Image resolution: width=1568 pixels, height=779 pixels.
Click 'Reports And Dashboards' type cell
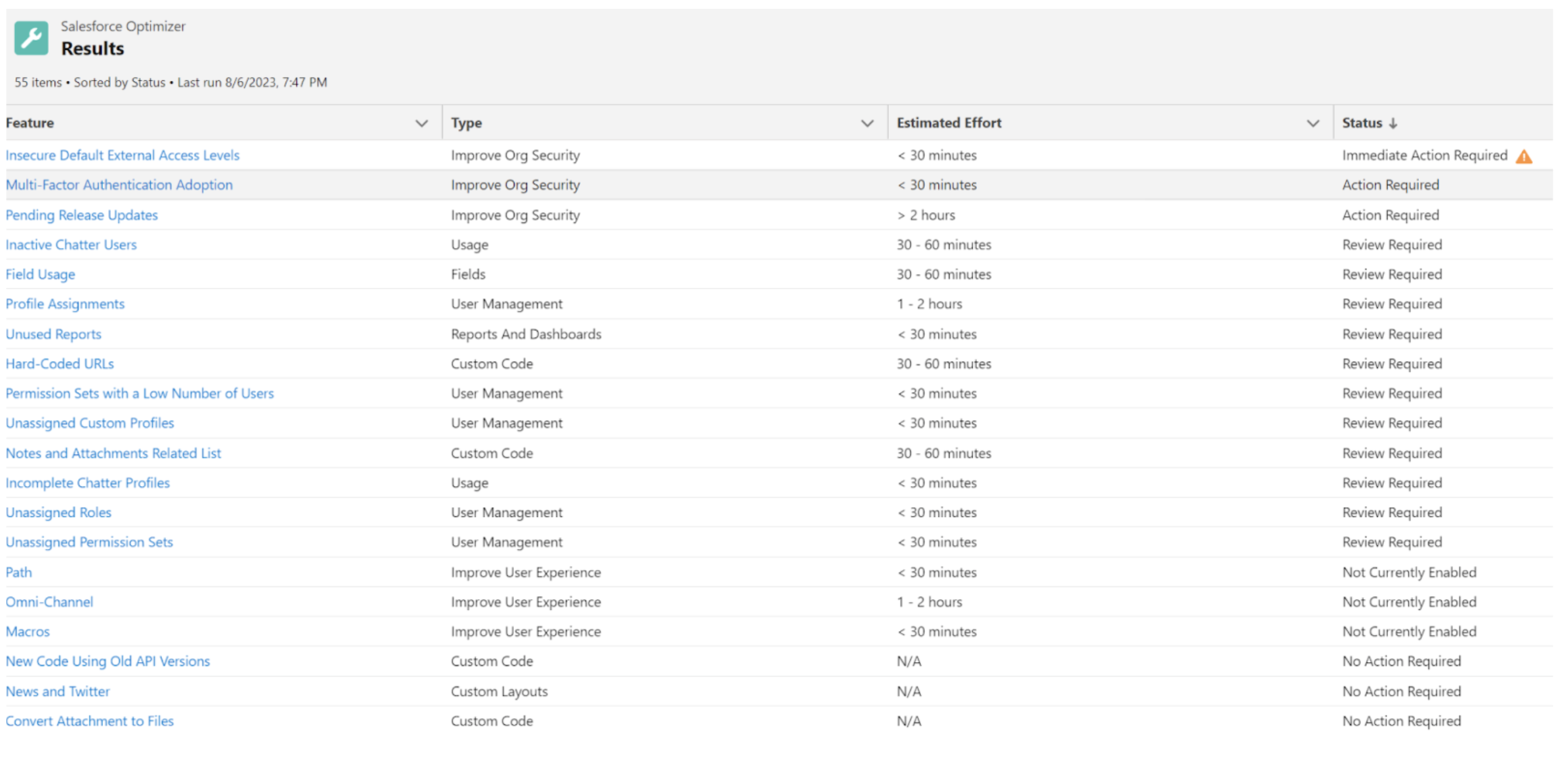tap(526, 334)
